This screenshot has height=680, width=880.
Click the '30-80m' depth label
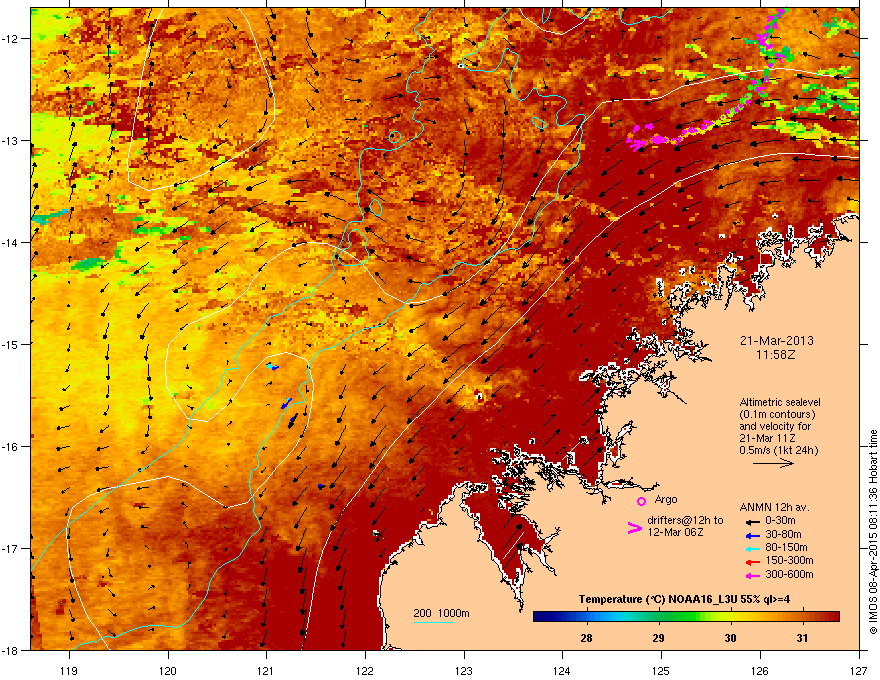tap(783, 534)
